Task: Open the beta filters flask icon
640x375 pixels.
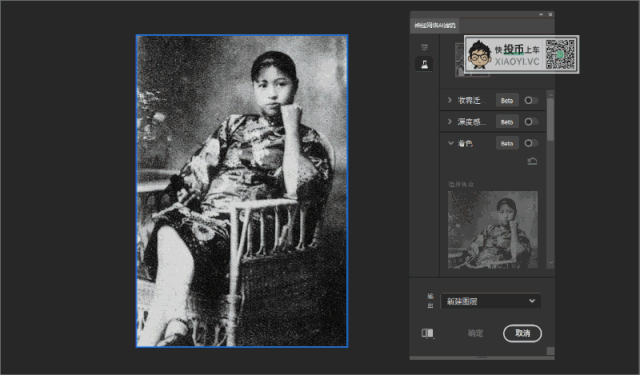Action: pyautogui.click(x=424, y=64)
